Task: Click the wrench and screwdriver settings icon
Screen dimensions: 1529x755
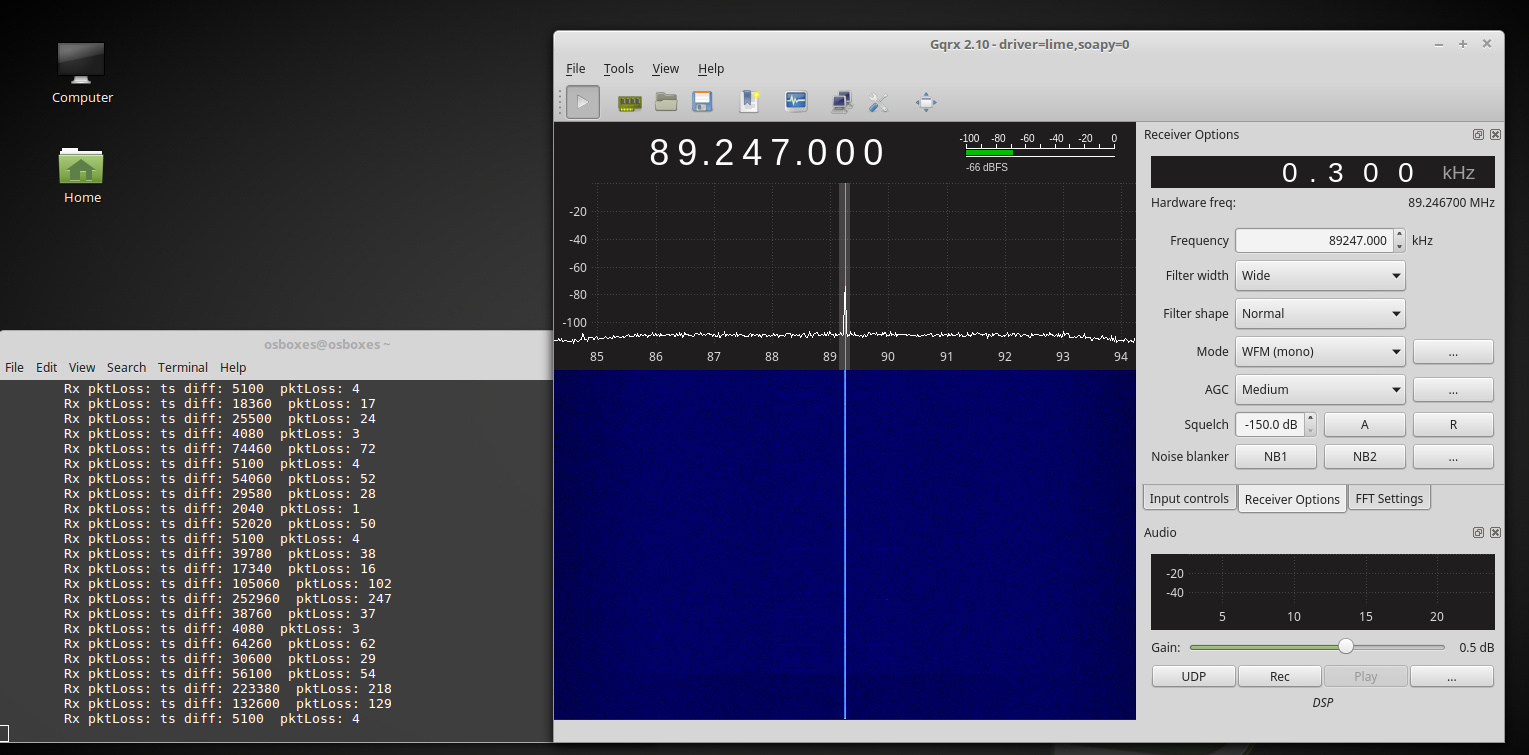Action: 878,102
